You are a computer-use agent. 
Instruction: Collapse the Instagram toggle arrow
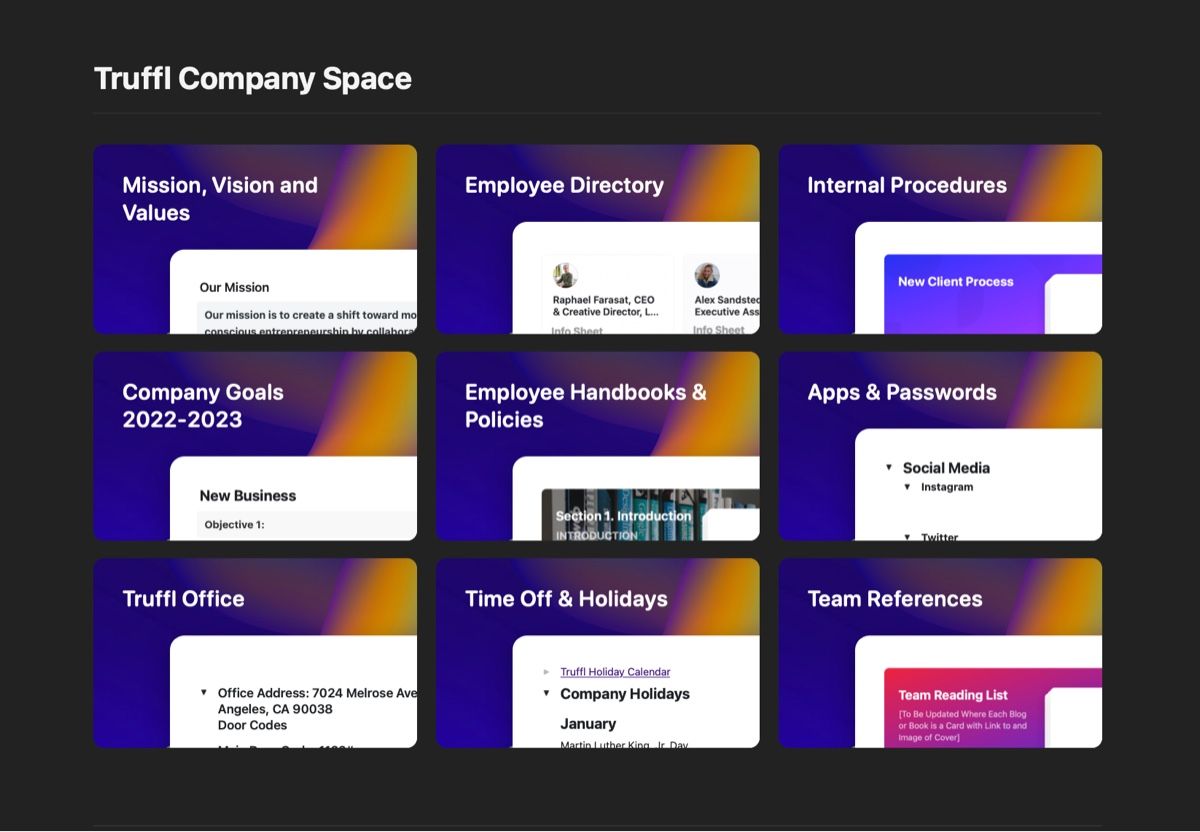tap(907, 487)
